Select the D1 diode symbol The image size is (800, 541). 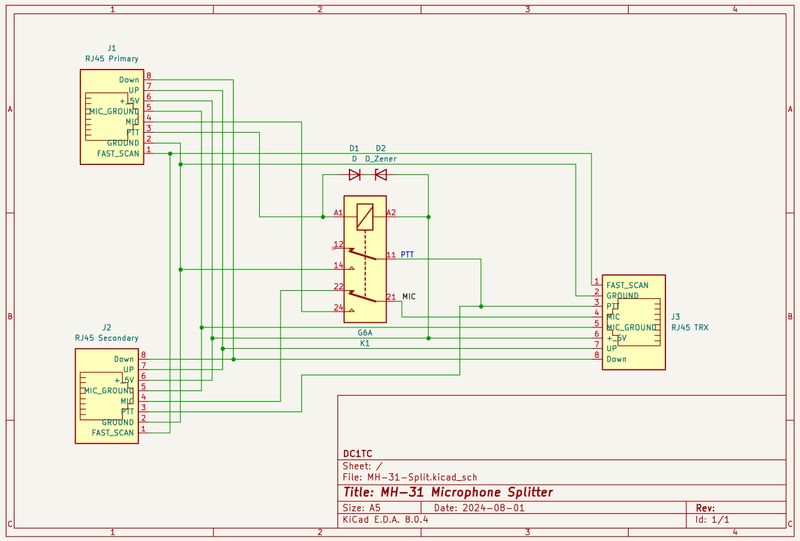tap(354, 175)
